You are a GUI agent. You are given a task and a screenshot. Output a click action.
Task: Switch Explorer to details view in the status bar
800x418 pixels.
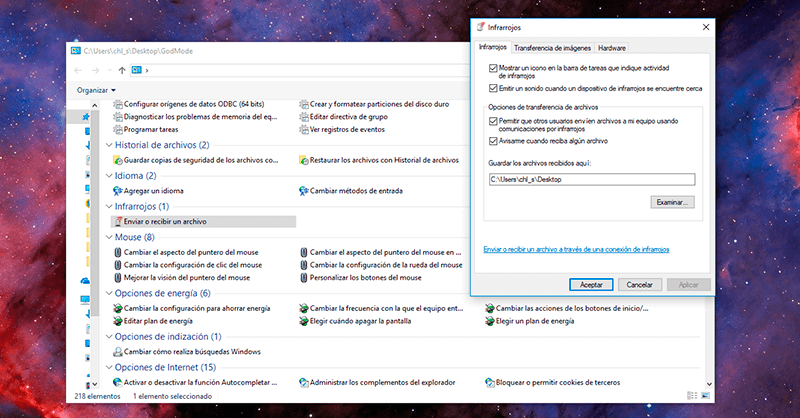(x=692, y=396)
